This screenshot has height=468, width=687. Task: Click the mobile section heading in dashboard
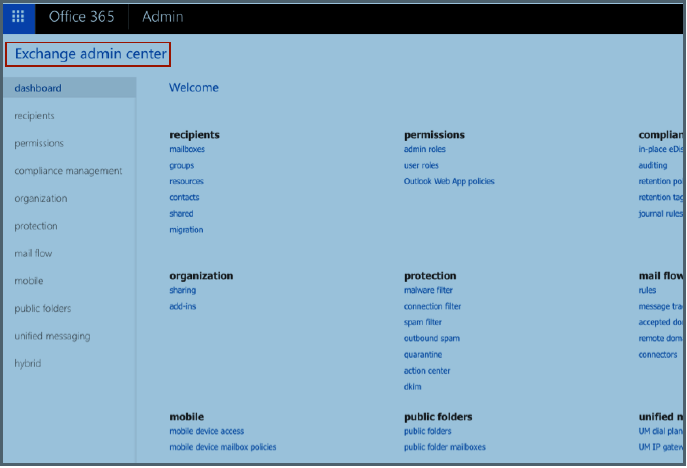(x=187, y=417)
